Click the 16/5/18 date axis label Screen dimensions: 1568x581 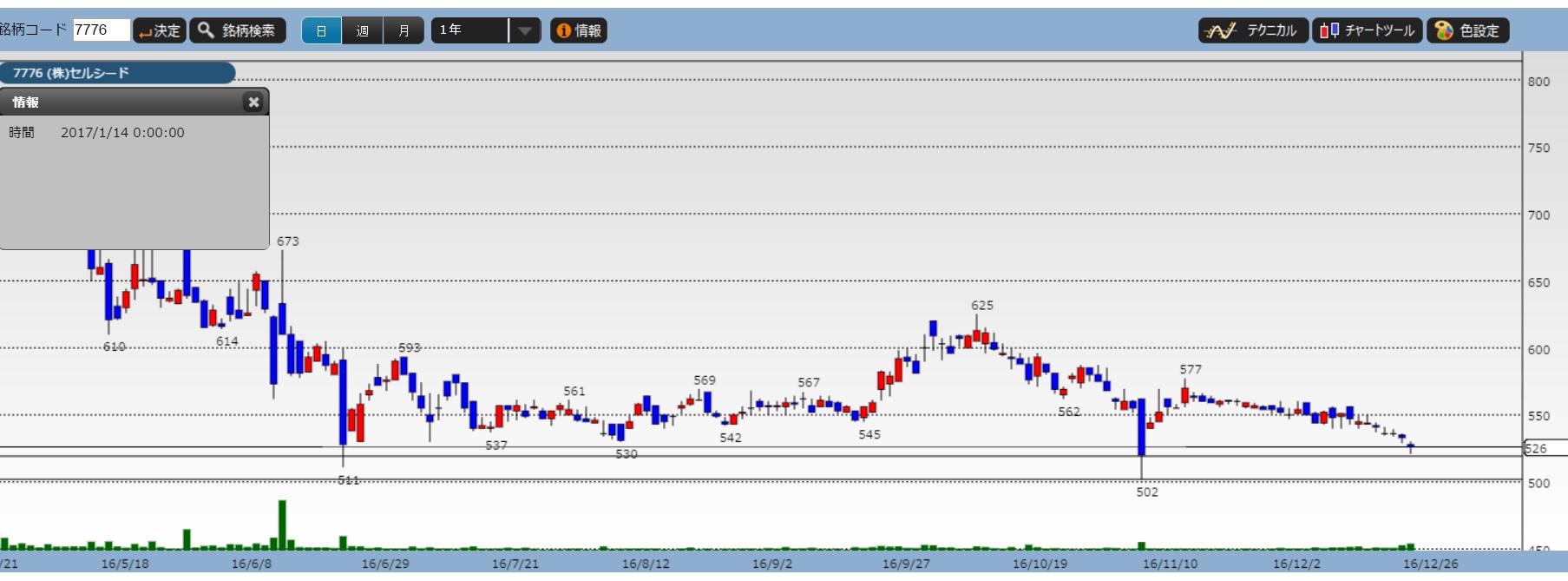pos(125,564)
